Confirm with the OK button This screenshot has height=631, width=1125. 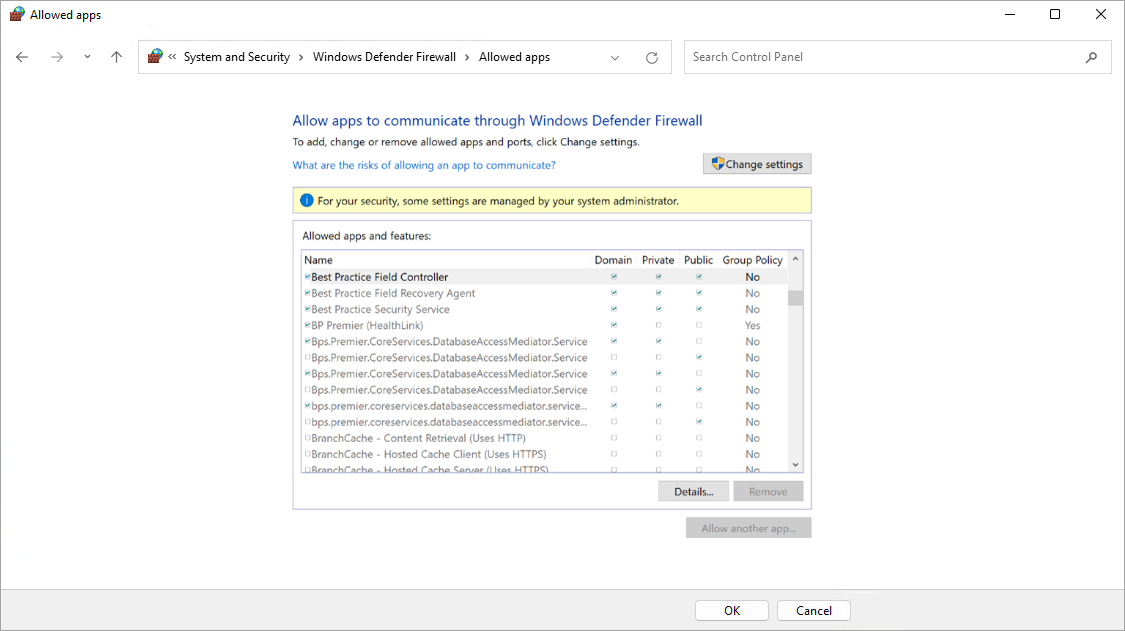tap(732, 611)
